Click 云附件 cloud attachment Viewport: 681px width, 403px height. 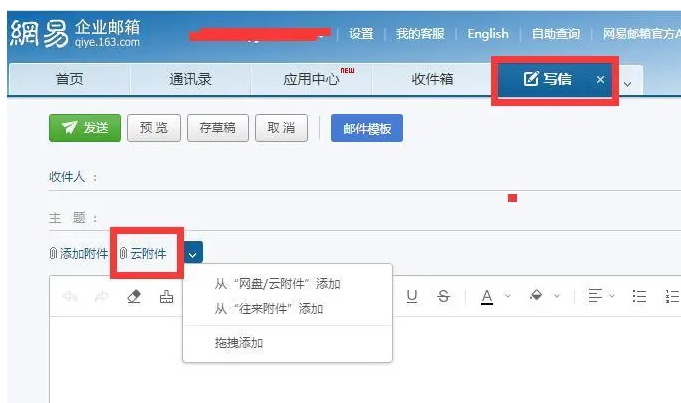point(143,254)
